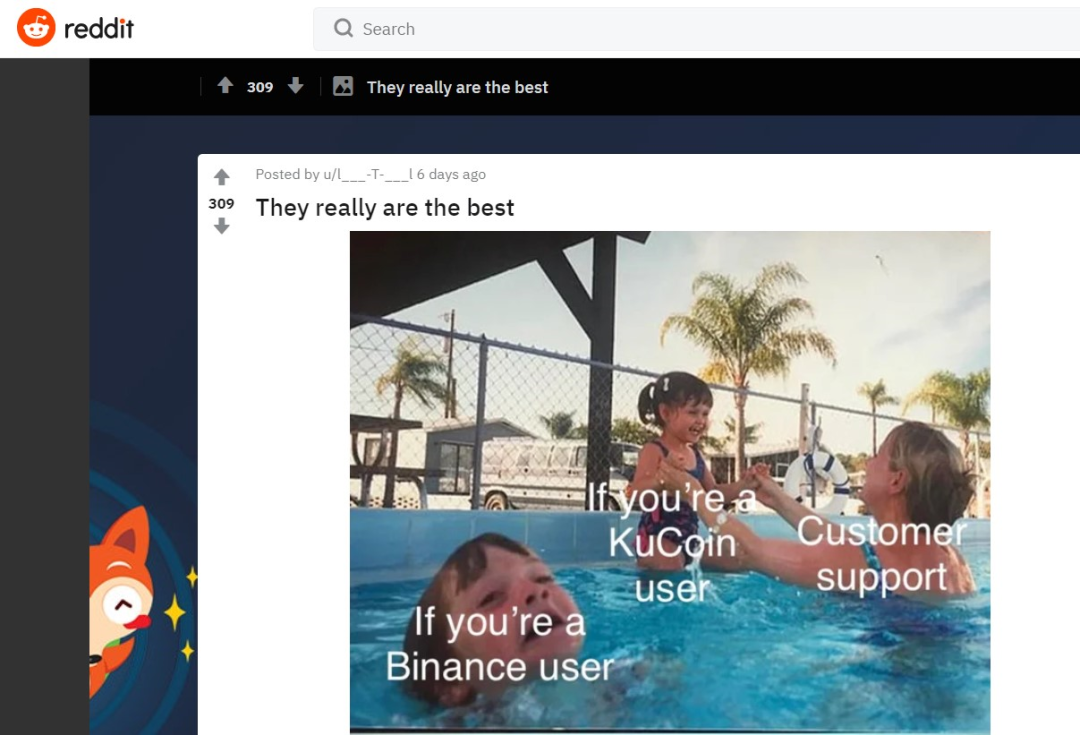Open the reddit wordmark home link
This screenshot has height=735, width=1080.
98,28
